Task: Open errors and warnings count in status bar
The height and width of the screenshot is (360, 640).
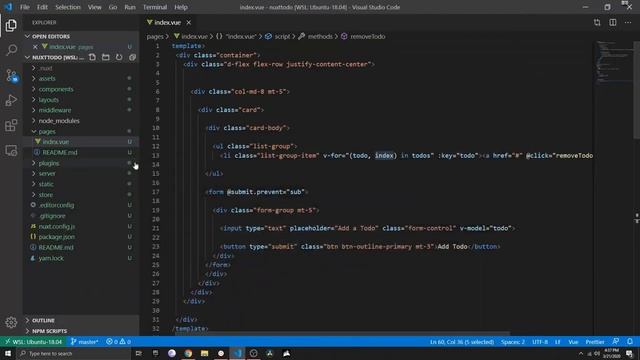Action: pyautogui.click(x=118, y=342)
